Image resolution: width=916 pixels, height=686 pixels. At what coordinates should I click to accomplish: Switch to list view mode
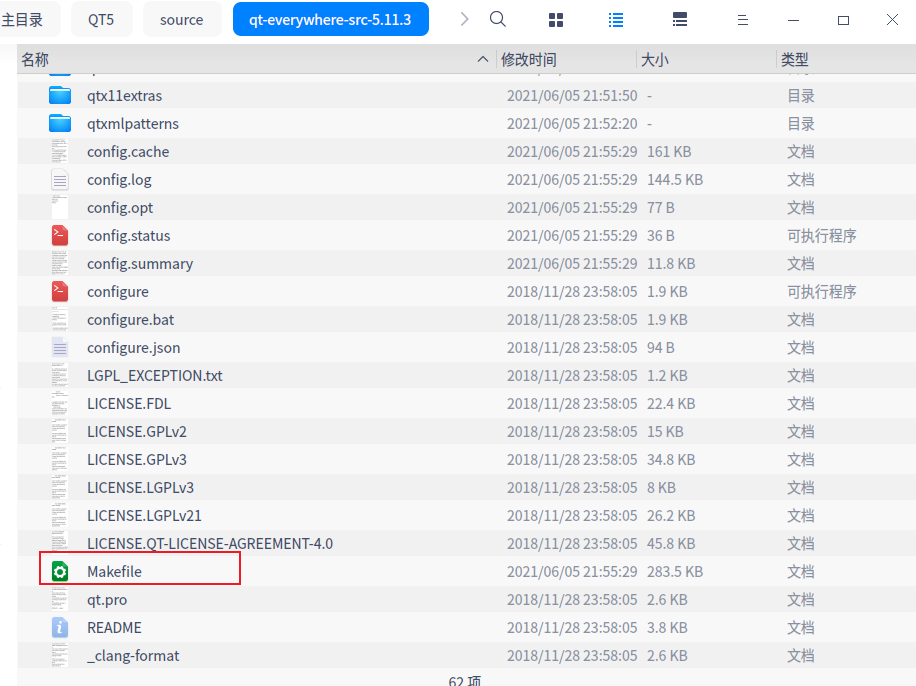pyautogui.click(x=615, y=19)
